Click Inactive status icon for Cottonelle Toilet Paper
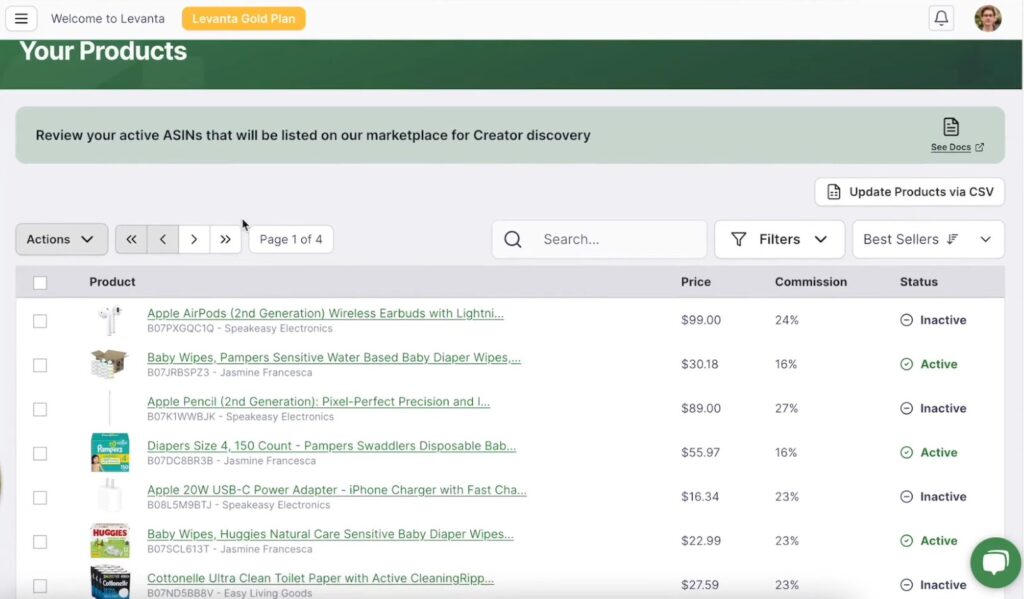Image resolution: width=1024 pixels, height=599 pixels. [906, 585]
